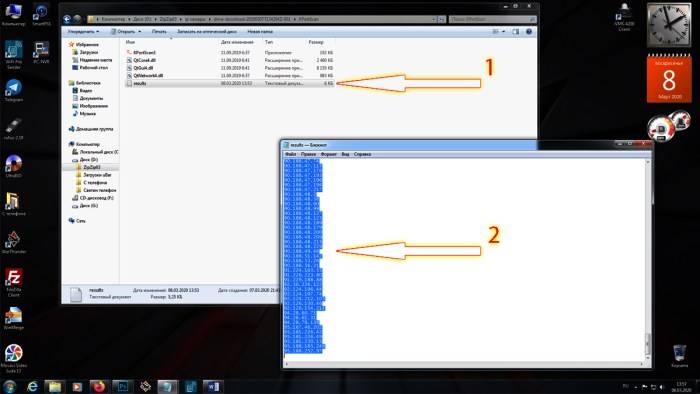
Task: Open Microsoft Word from the taskbar
Action: (x=212, y=386)
